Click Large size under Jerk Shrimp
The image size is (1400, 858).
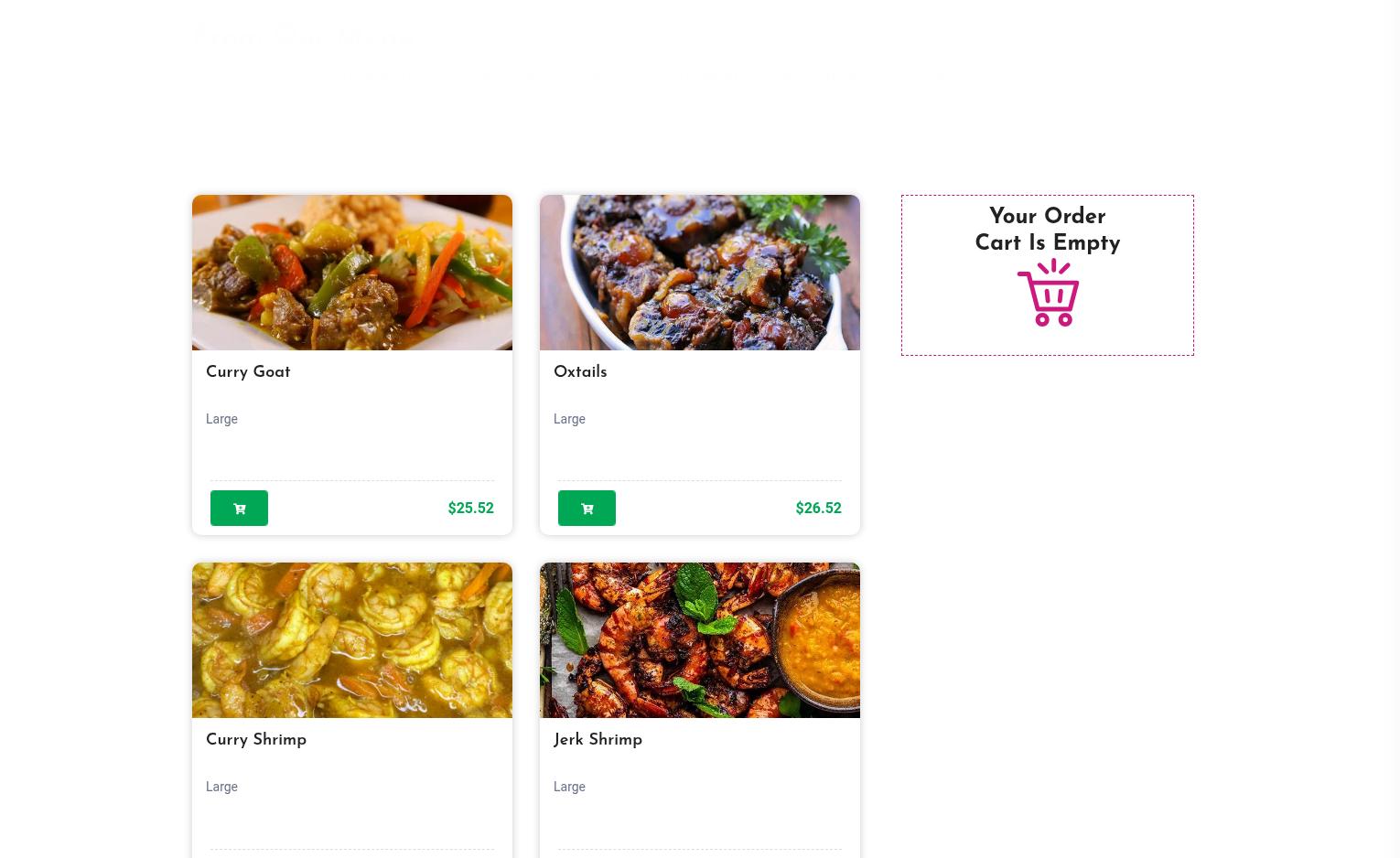(x=569, y=787)
